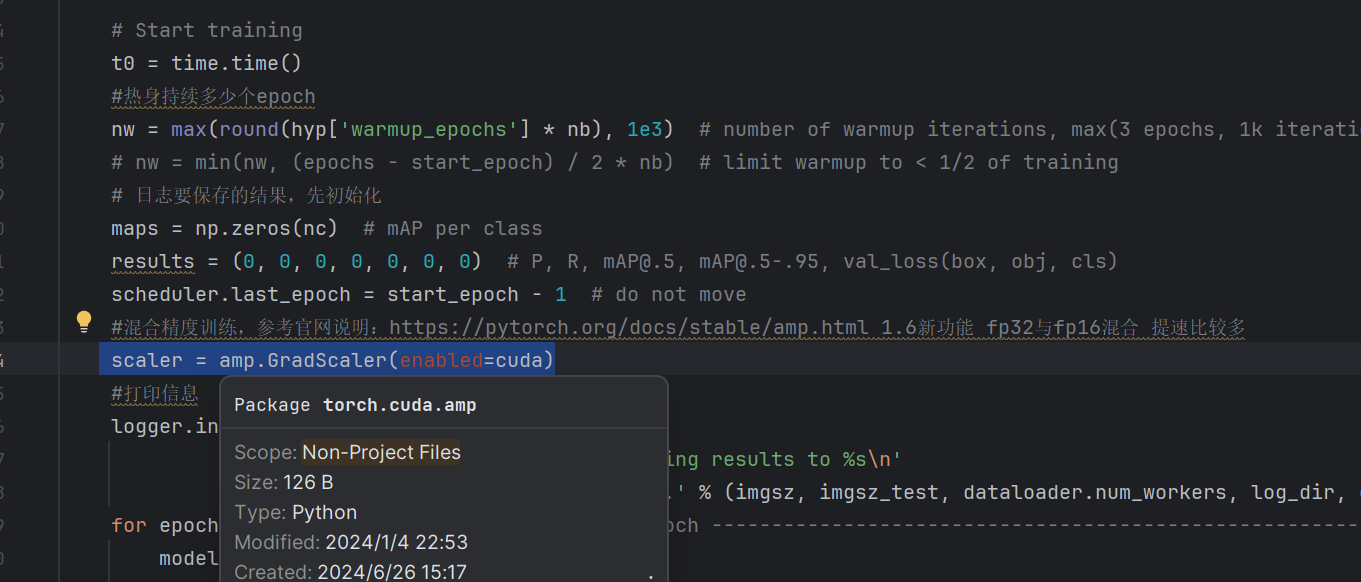Click the commented '# nw = min(nw,' line
Image resolution: width=1361 pixels, height=582 pixels.
coord(615,162)
